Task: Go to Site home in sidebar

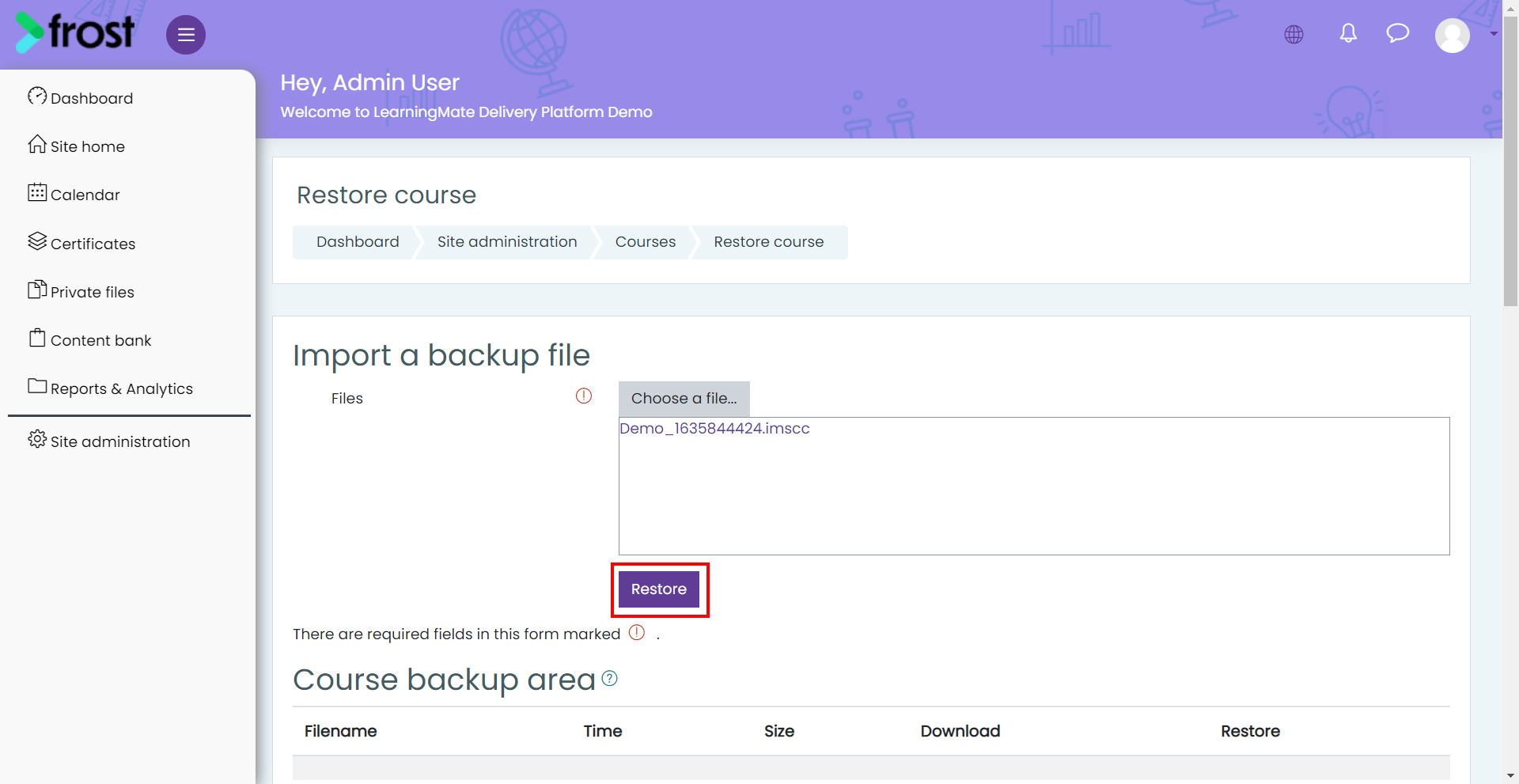Action: click(77, 146)
